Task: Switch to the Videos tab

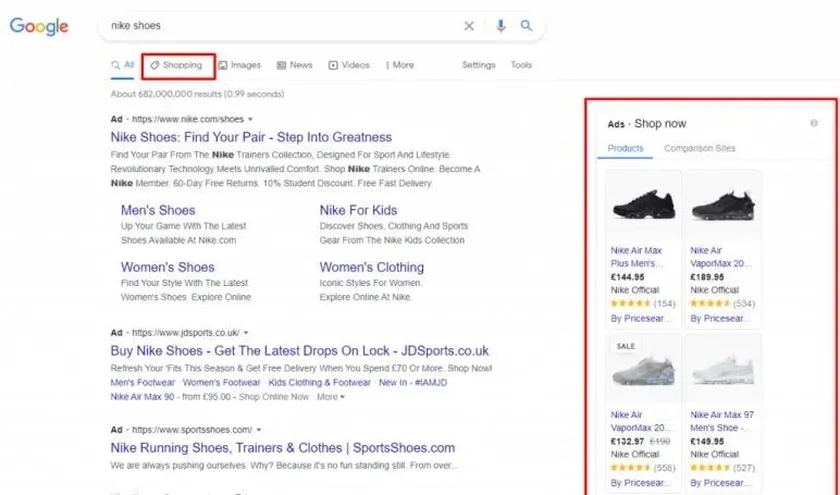Action: point(349,65)
